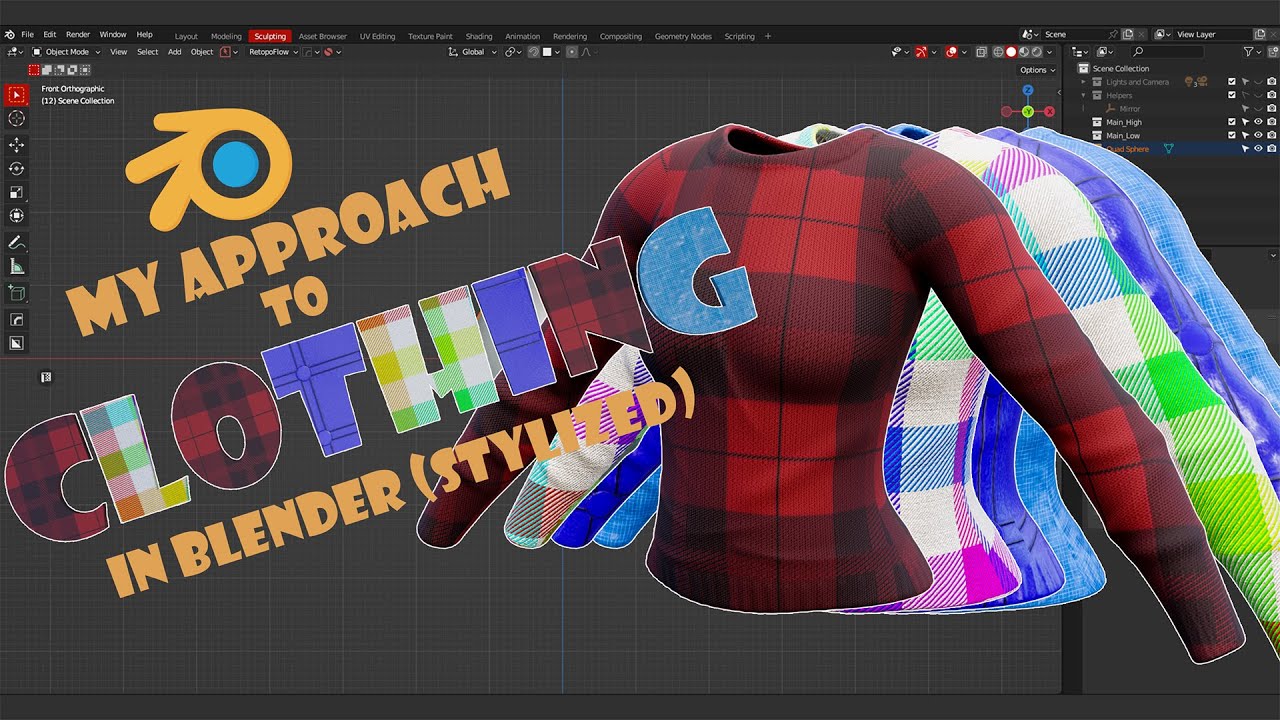Click the viewport X axis gizmo

point(1049,111)
